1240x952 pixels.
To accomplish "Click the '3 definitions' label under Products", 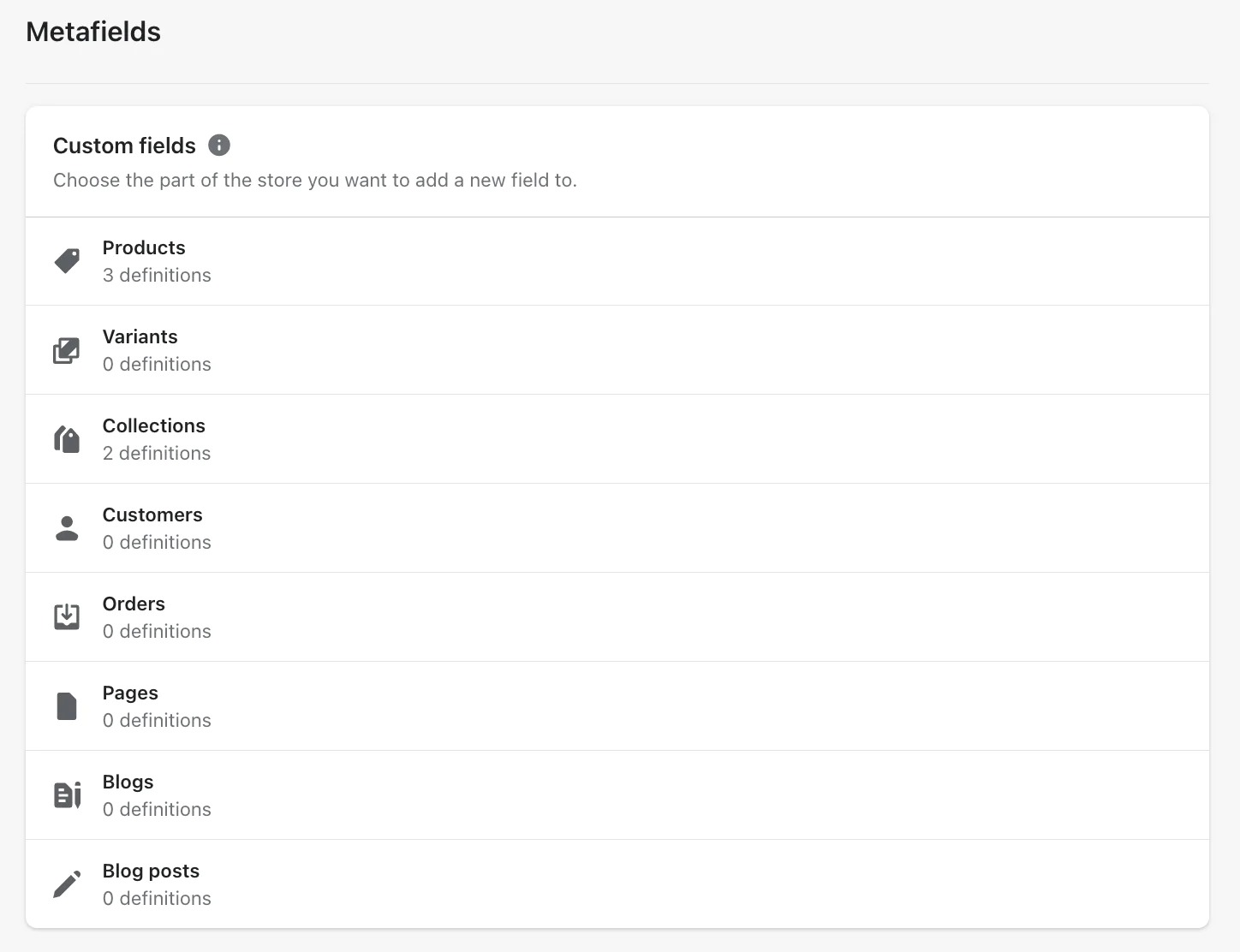I will pyautogui.click(x=157, y=275).
